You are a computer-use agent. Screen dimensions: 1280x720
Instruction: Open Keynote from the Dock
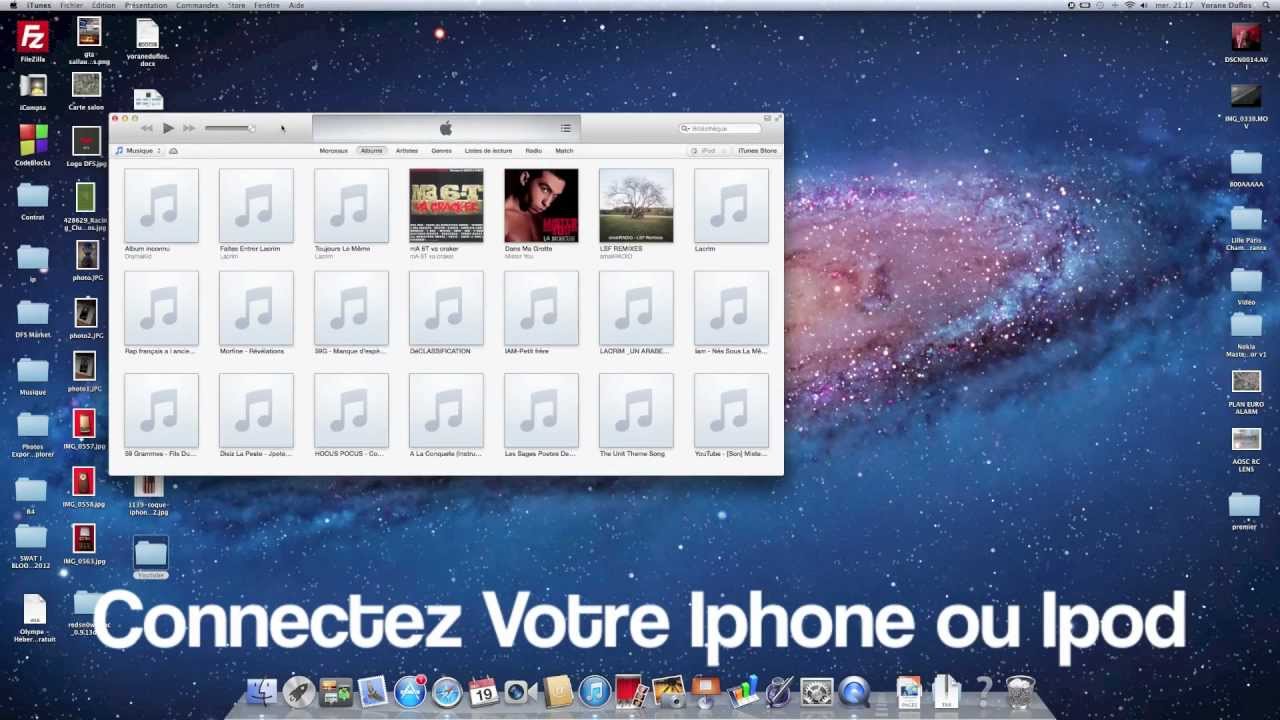(705, 692)
